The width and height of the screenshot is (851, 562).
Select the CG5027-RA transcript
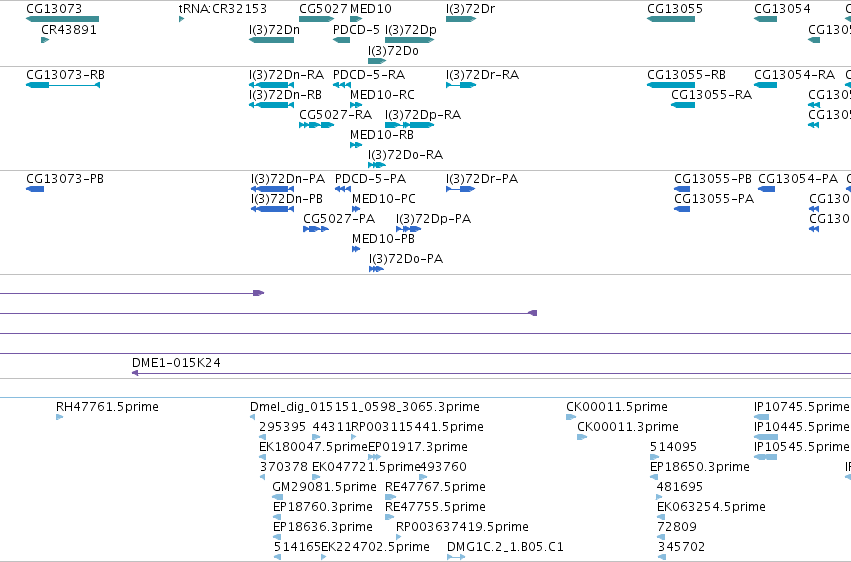coord(316,125)
